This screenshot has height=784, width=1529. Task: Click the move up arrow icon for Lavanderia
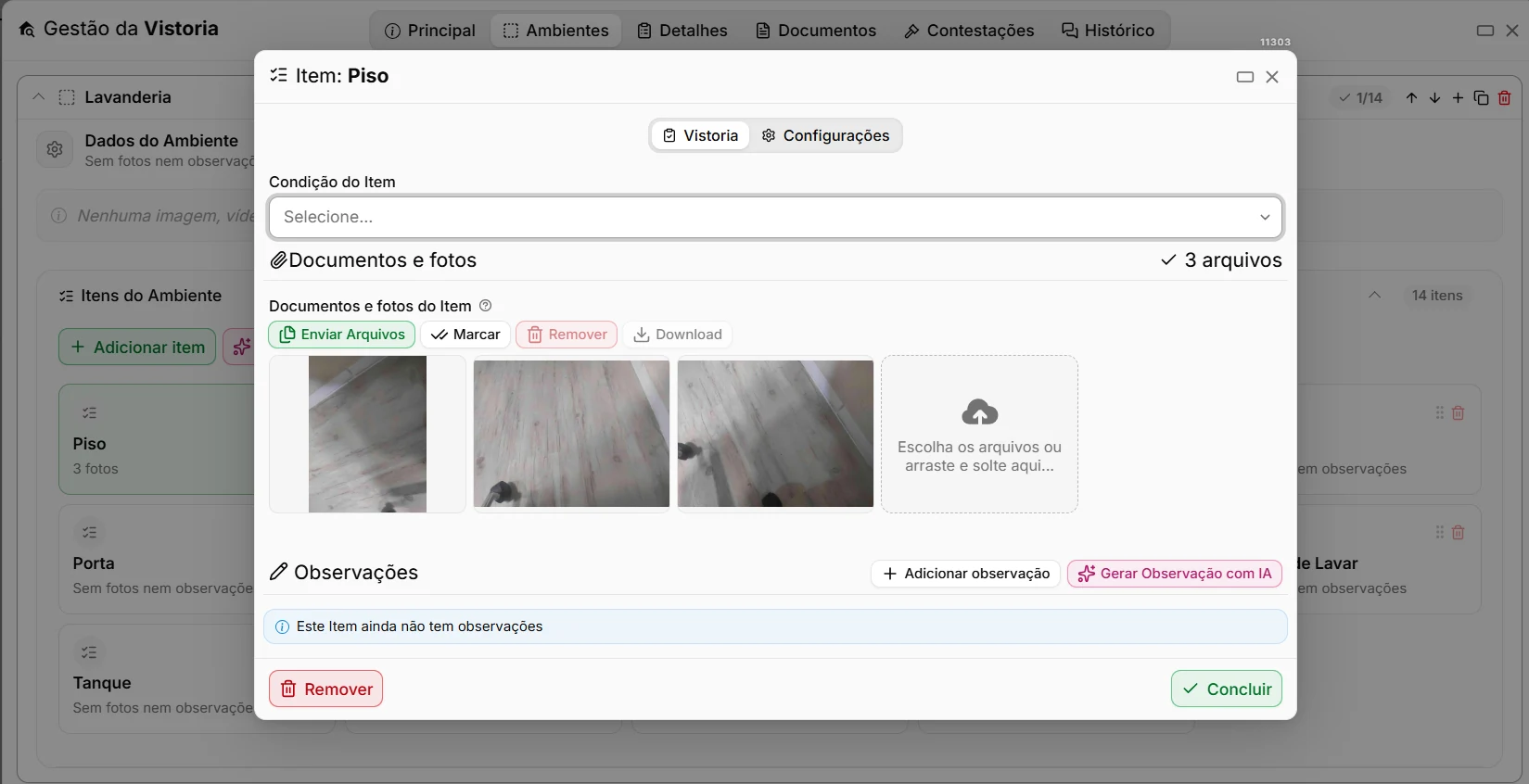coord(1411,97)
